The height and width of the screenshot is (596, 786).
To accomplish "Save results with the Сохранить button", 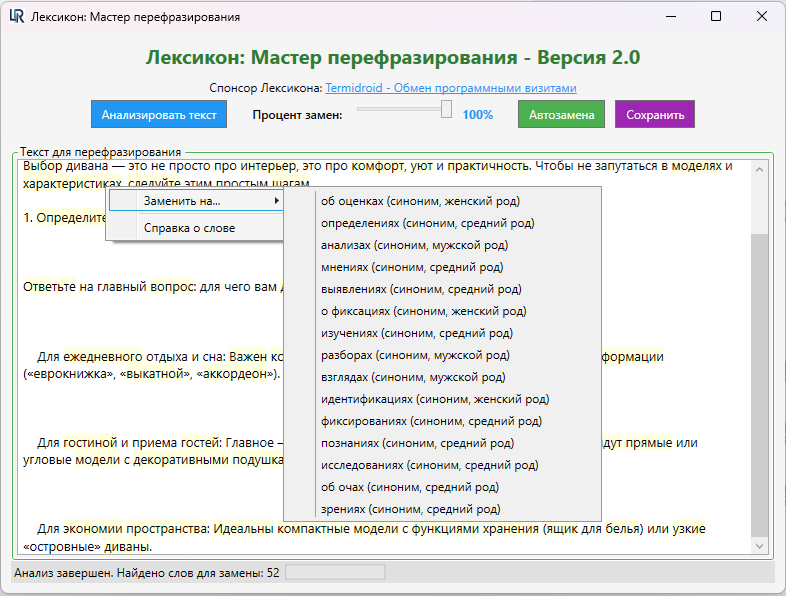I will [x=654, y=115].
